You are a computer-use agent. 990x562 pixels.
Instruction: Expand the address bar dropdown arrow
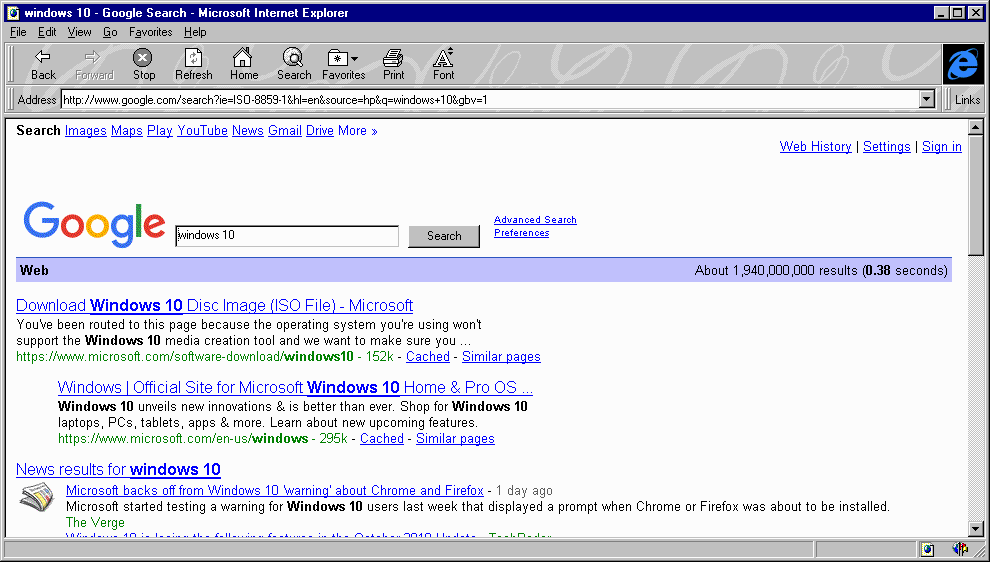click(927, 99)
